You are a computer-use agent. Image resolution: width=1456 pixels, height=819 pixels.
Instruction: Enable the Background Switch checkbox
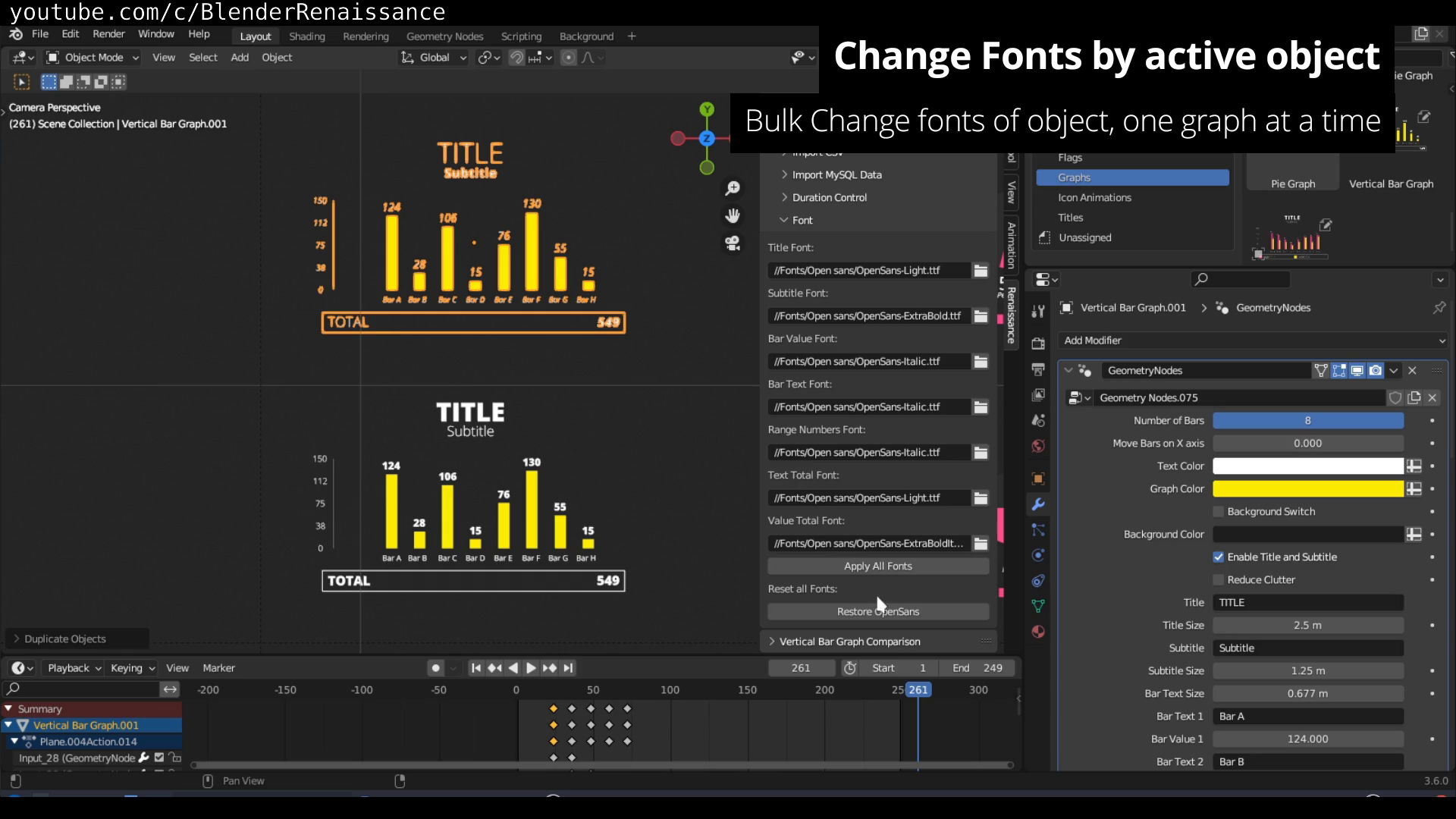coord(1218,511)
